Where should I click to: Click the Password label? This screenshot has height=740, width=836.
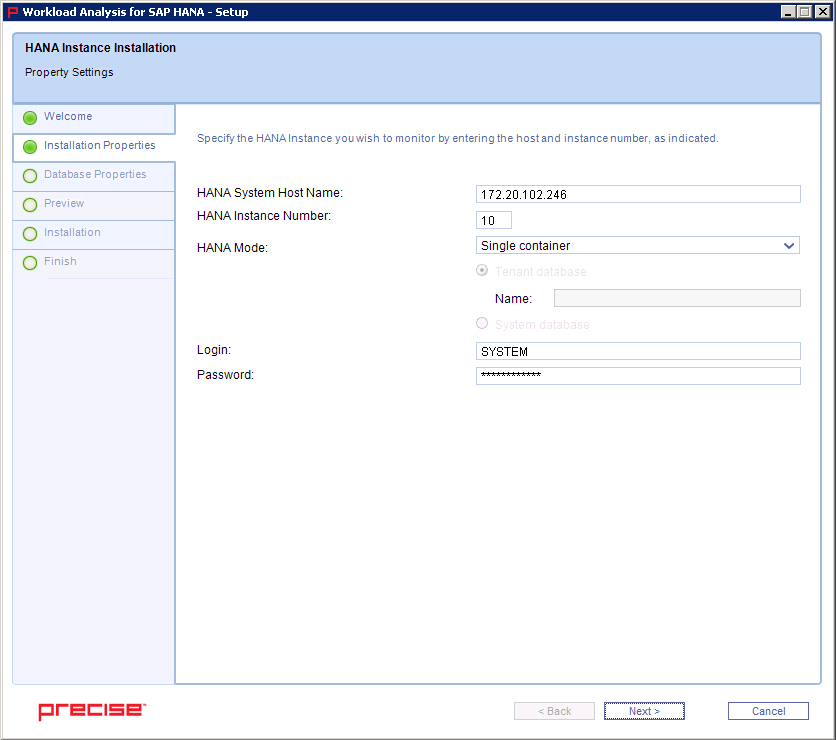[226, 375]
